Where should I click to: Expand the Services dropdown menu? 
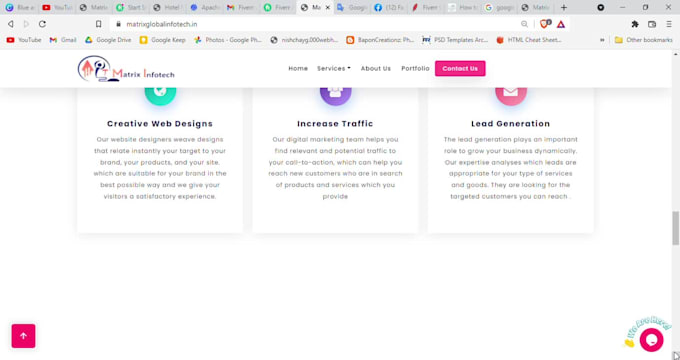click(x=334, y=69)
